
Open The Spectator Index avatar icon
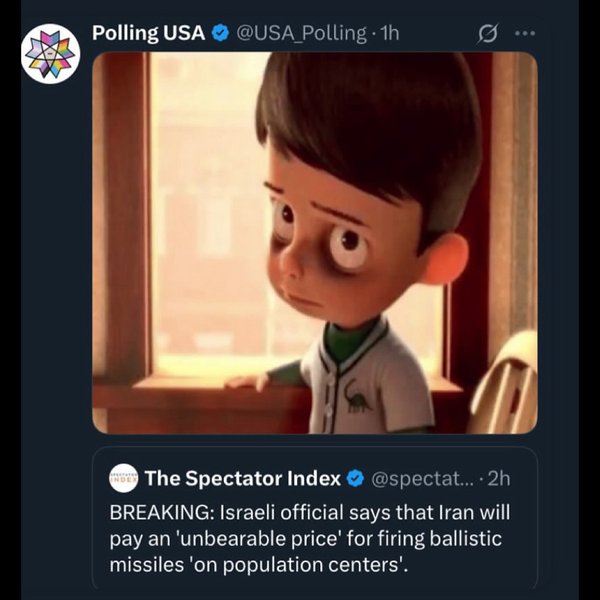pos(123,479)
